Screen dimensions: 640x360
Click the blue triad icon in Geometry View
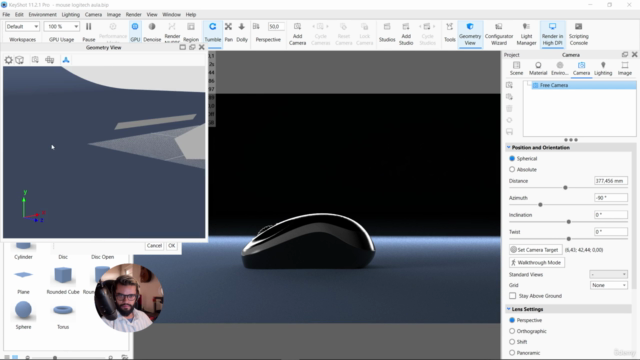66,60
